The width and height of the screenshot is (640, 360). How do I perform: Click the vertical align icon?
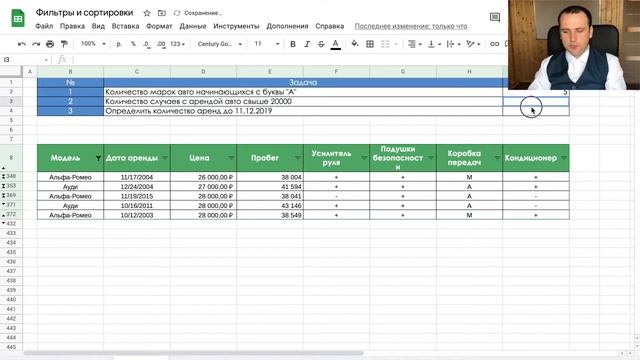[x=431, y=44]
